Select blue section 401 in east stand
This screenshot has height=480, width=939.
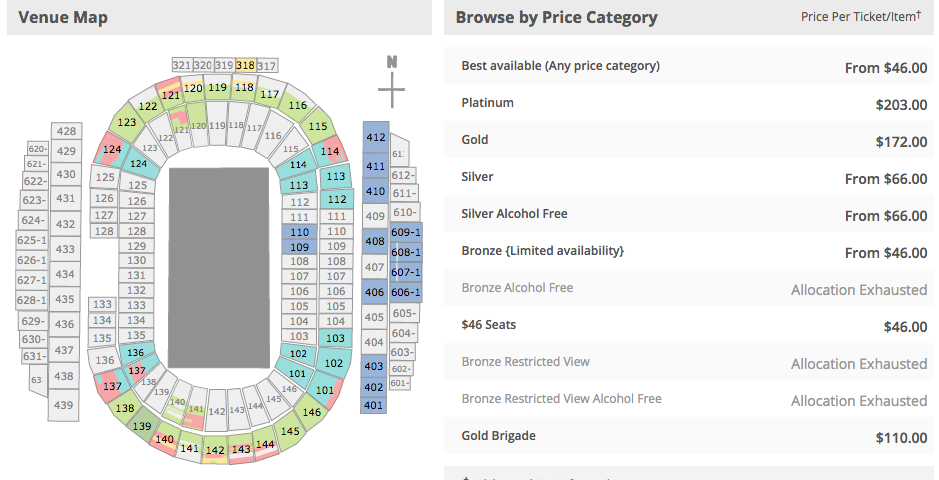click(x=374, y=405)
